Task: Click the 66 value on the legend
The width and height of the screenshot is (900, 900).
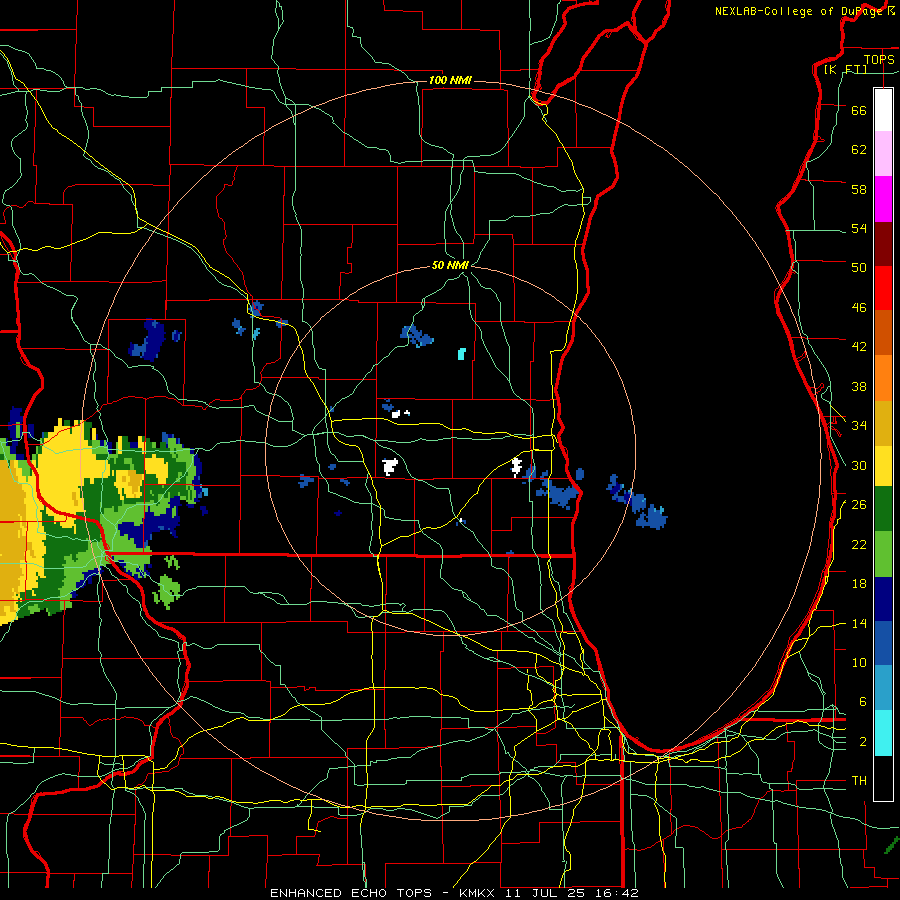Action: click(x=859, y=110)
